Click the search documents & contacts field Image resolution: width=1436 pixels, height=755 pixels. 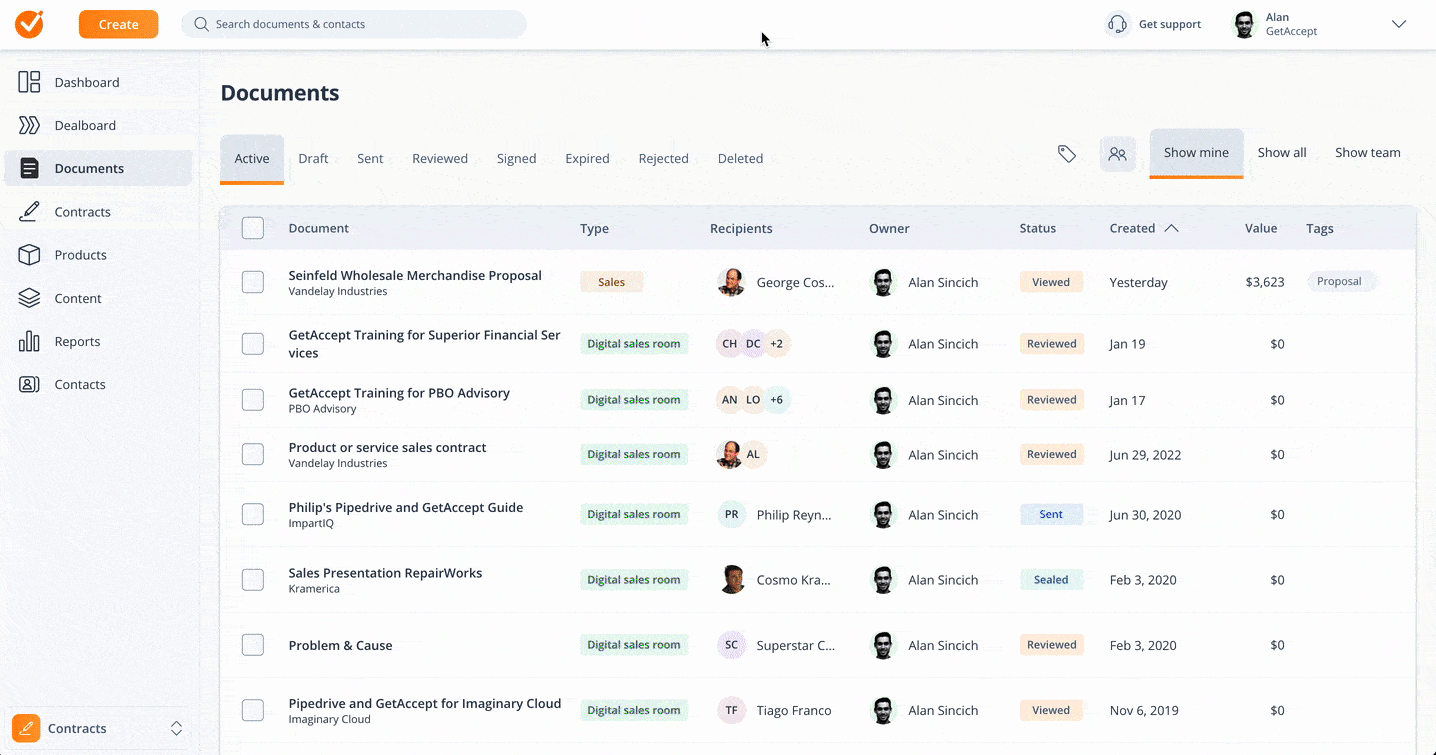point(354,24)
